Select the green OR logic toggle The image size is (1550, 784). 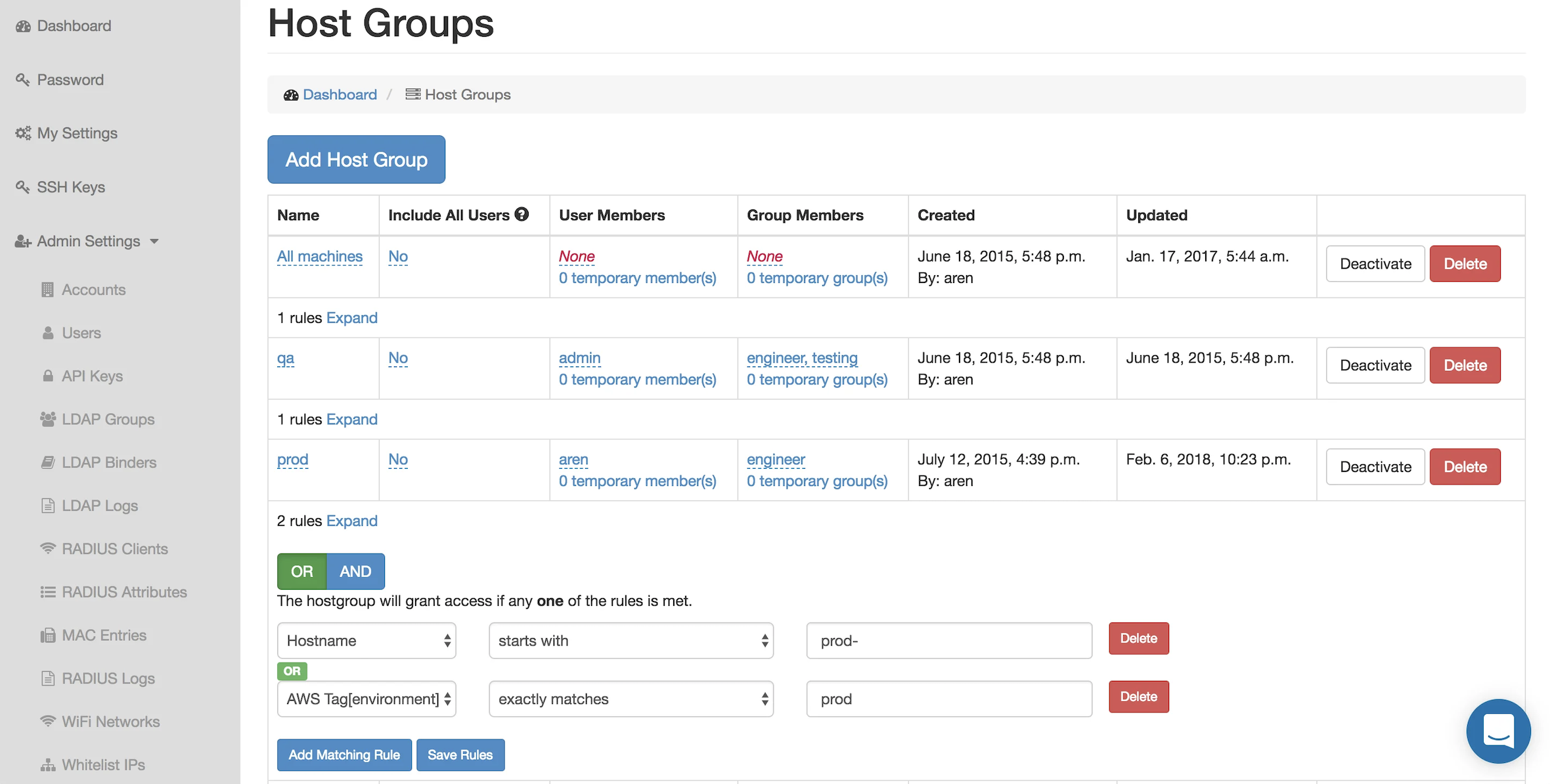point(302,571)
